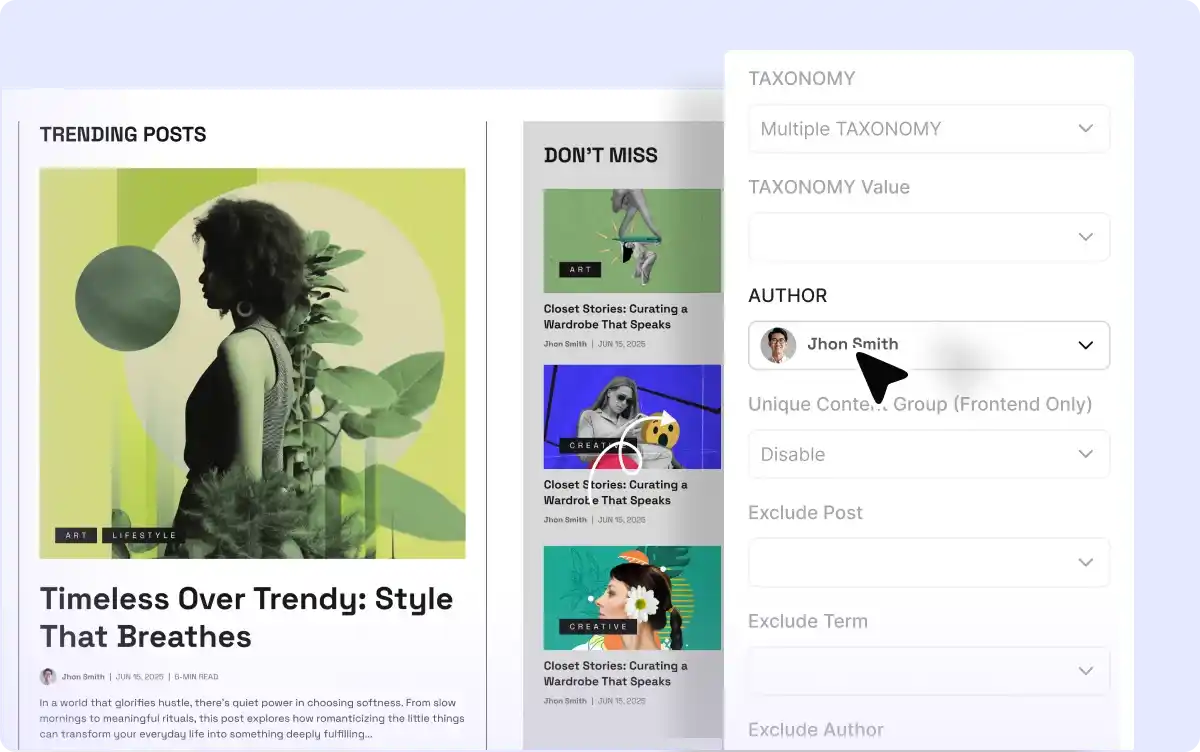
Task: Click the author avatar under the trending post title
Action: (48, 677)
